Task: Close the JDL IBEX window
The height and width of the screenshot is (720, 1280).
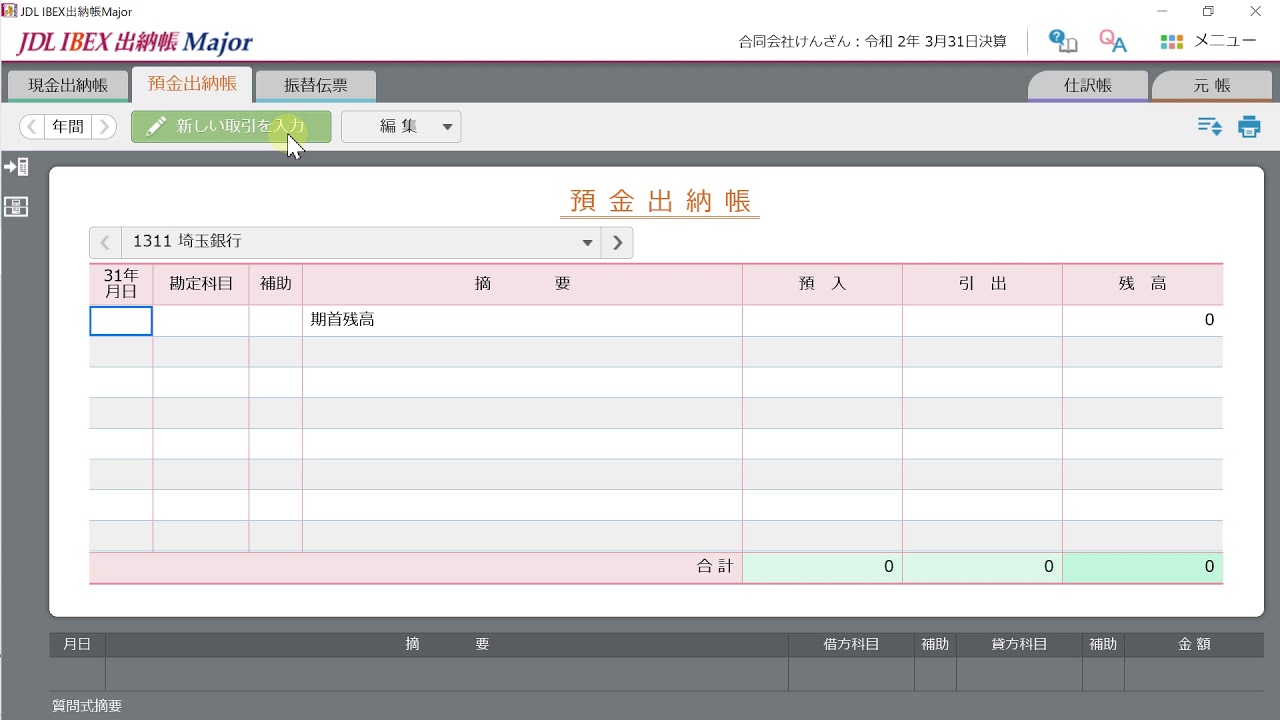Action: coord(1256,11)
